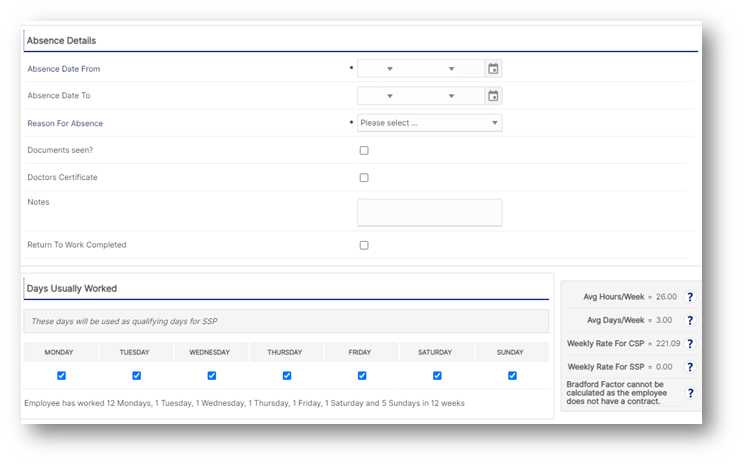Enable the Doctors Certificate checkbox
Screen dimensions: 744x466
pyautogui.click(x=364, y=178)
